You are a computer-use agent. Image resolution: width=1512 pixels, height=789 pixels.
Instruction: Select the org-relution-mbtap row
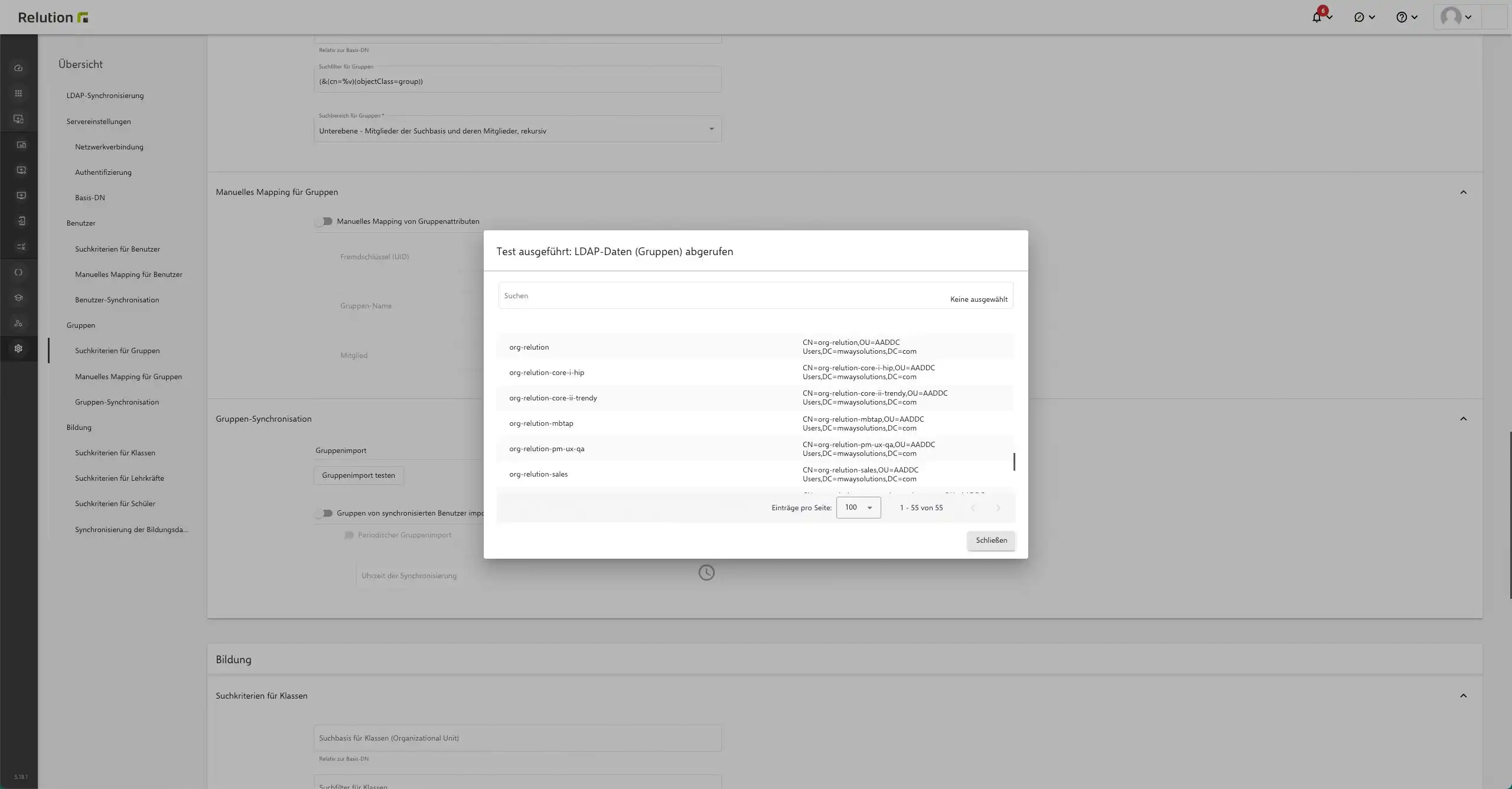755,423
